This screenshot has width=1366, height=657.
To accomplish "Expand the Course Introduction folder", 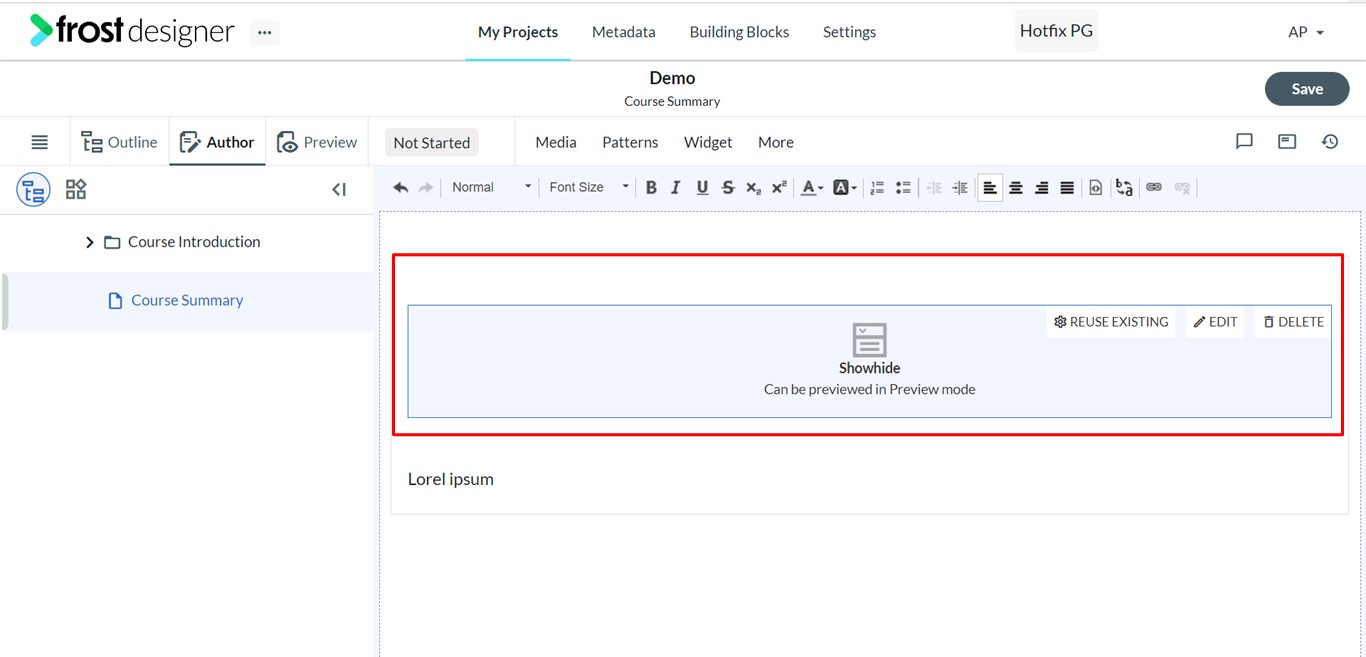I will pyautogui.click(x=89, y=242).
